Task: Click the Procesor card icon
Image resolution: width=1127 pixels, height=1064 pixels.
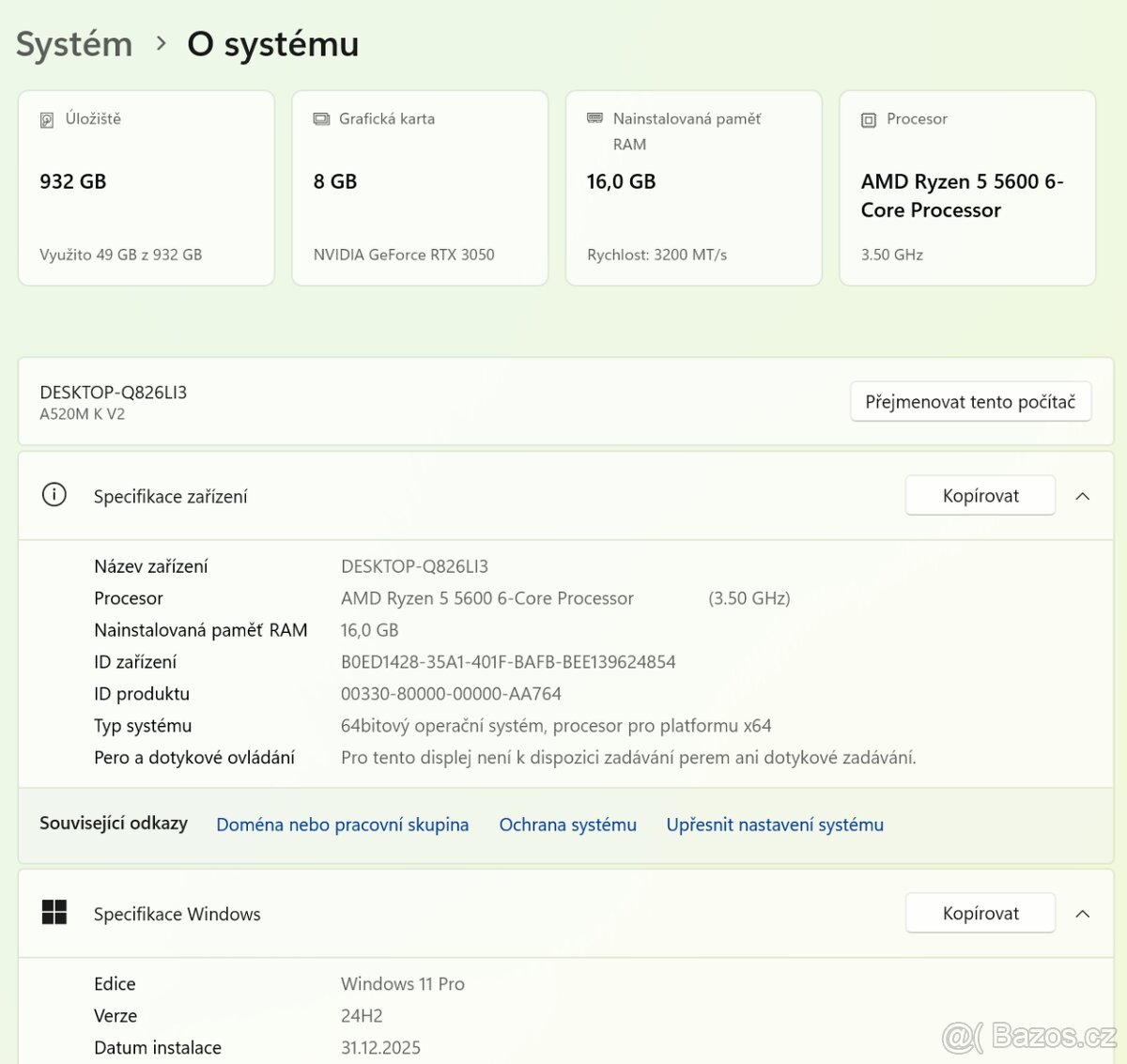Action: [x=867, y=119]
